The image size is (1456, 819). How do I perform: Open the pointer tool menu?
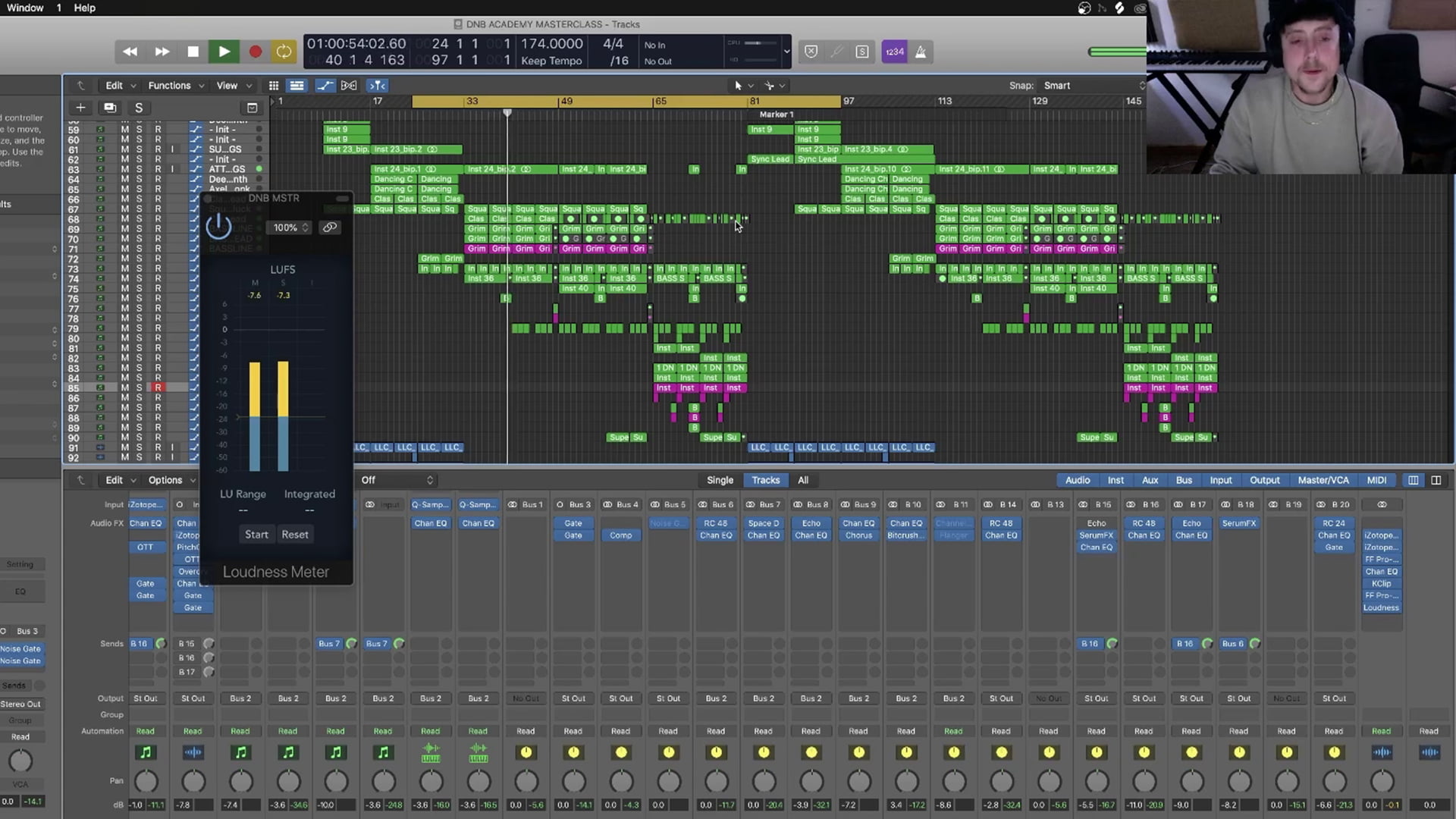(742, 86)
